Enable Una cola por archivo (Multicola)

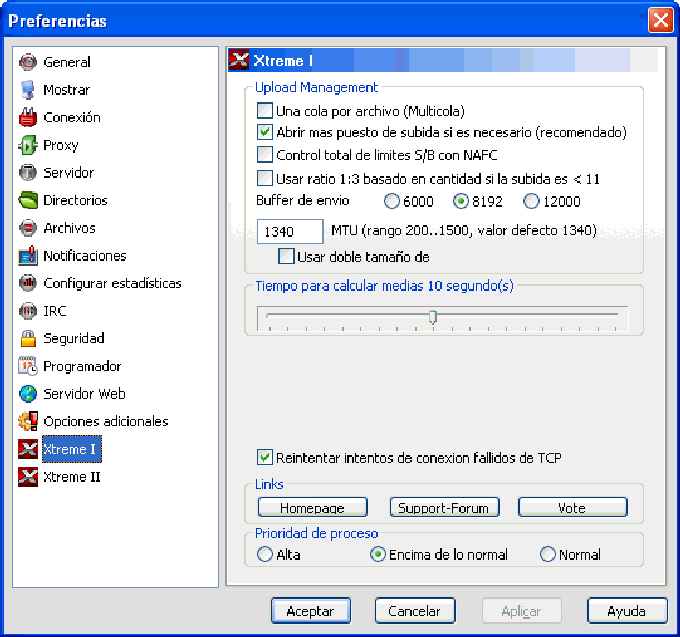(265, 111)
